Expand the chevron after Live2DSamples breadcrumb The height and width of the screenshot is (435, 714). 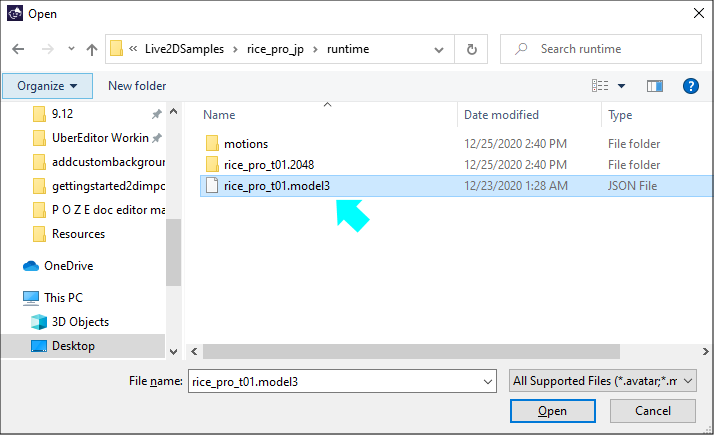[x=235, y=49]
